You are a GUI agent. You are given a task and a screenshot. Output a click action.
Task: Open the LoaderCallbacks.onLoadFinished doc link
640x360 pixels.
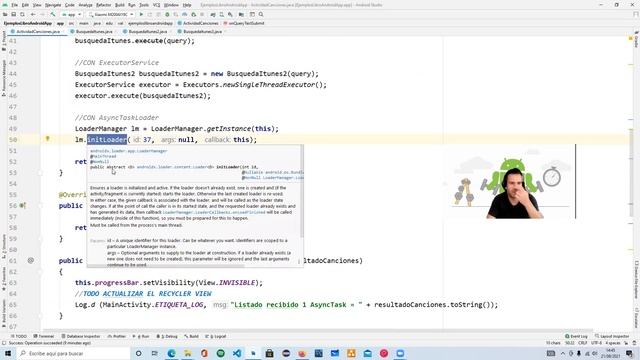pyautogui.click(x=214, y=212)
